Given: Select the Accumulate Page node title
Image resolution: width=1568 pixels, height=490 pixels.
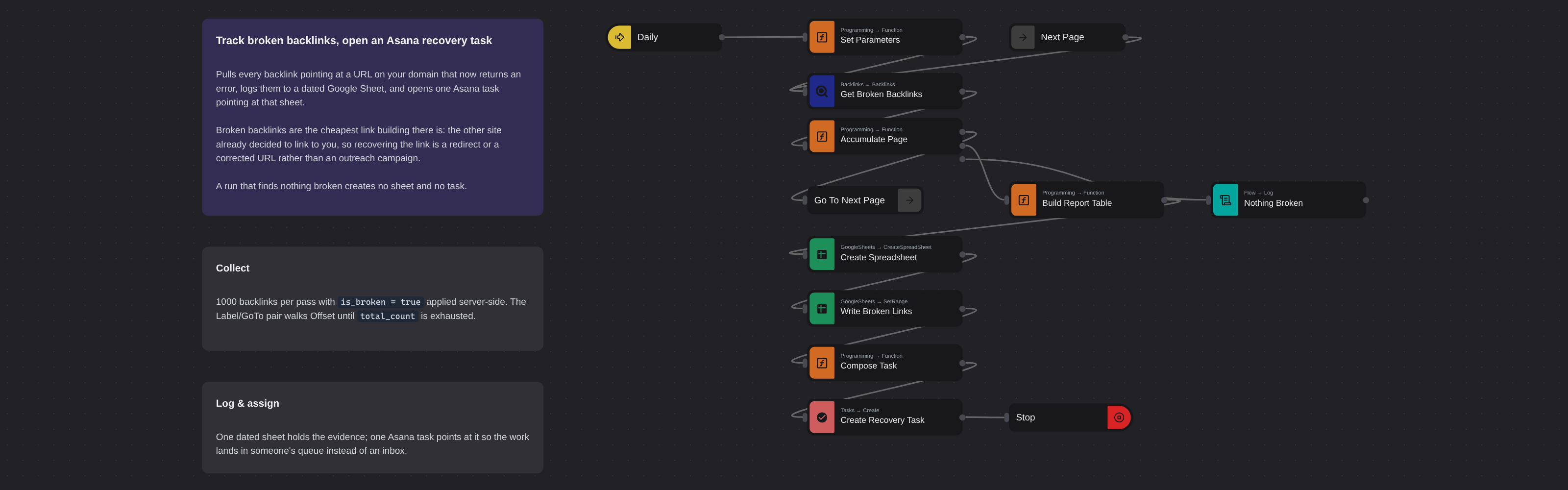Looking at the screenshot, I should [874, 139].
